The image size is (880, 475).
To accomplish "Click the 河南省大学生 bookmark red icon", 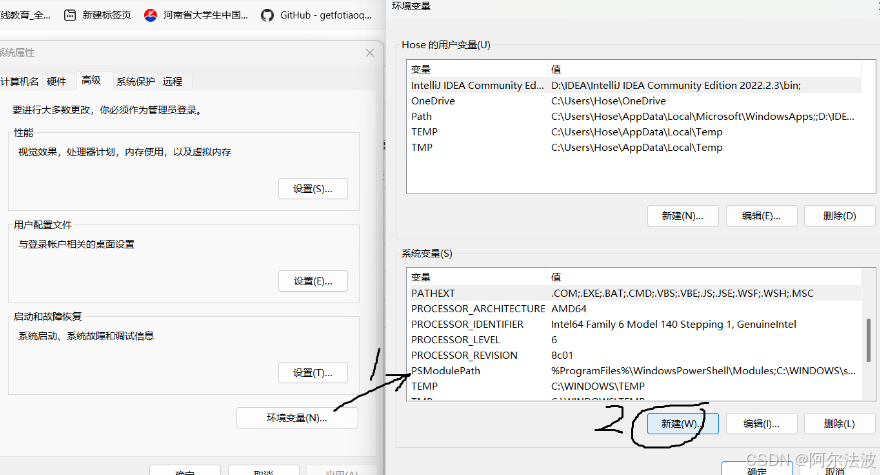I will point(150,15).
